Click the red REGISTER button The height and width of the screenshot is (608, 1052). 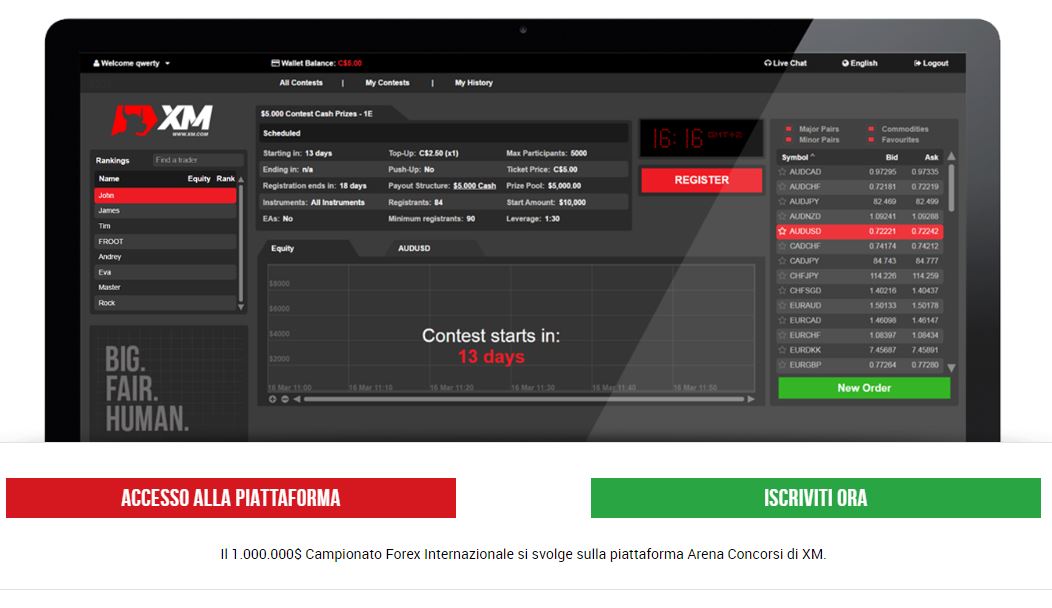[x=702, y=180]
